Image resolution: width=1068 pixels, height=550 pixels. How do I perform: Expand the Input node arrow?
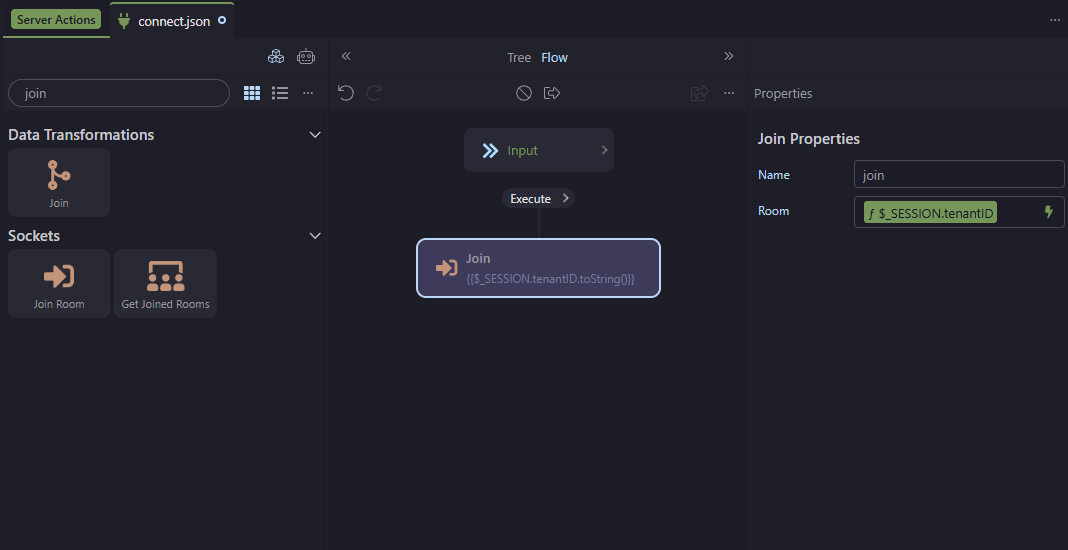(x=604, y=150)
